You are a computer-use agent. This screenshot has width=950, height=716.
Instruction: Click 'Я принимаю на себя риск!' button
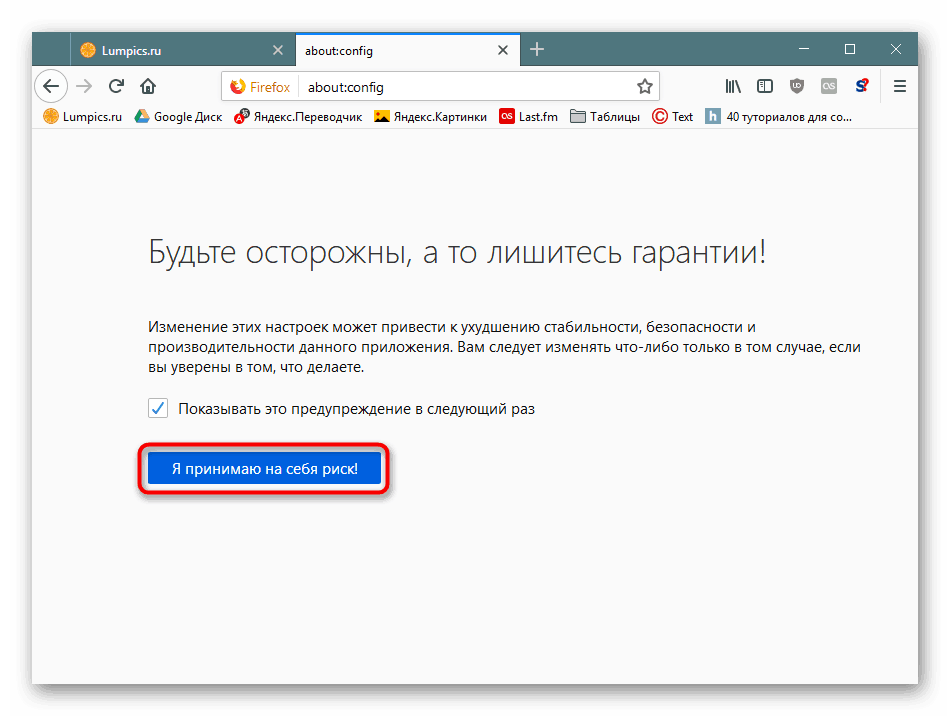pyautogui.click(x=264, y=468)
